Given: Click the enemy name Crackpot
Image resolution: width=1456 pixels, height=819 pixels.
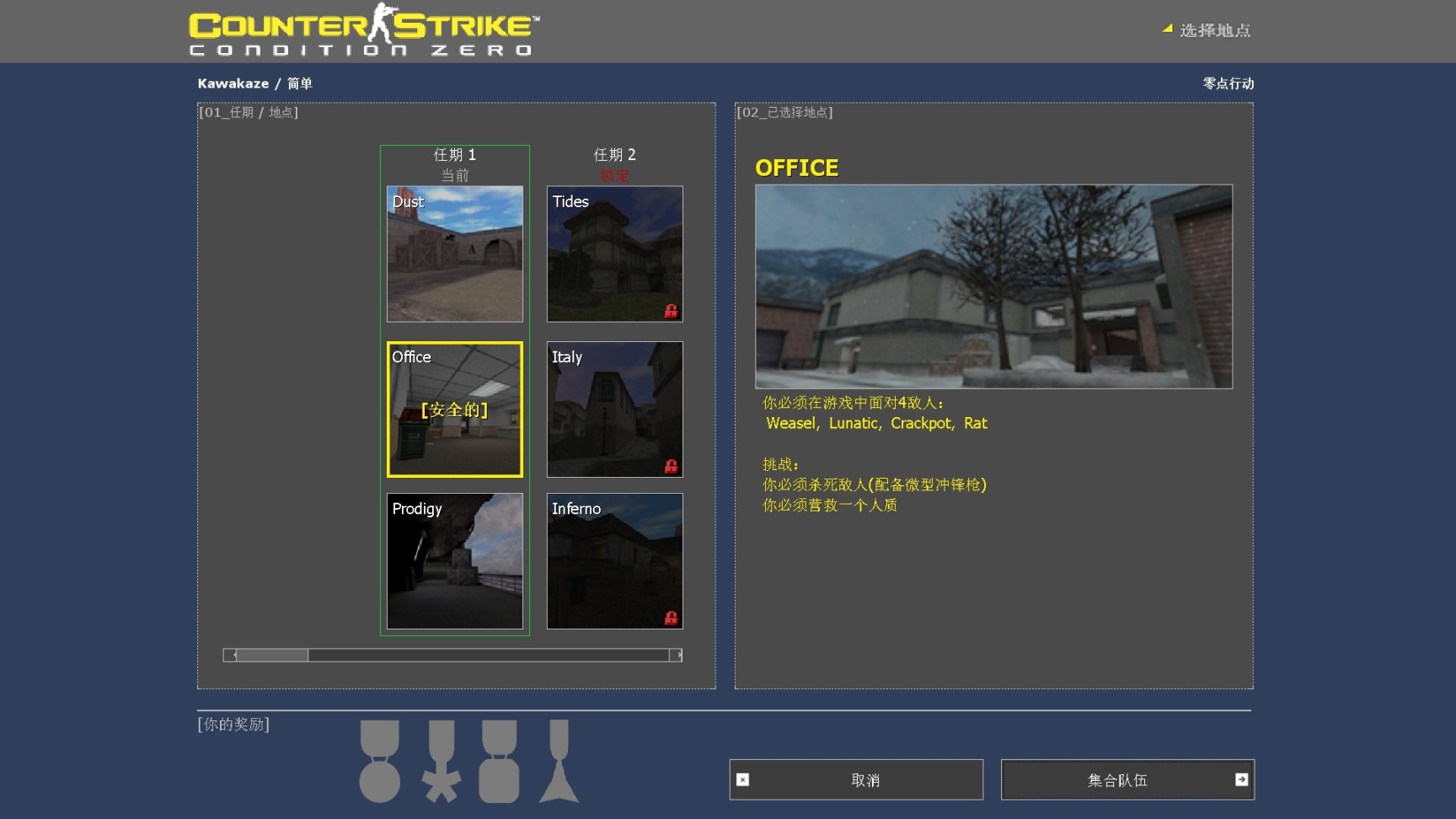Looking at the screenshot, I should pyautogui.click(x=923, y=423).
